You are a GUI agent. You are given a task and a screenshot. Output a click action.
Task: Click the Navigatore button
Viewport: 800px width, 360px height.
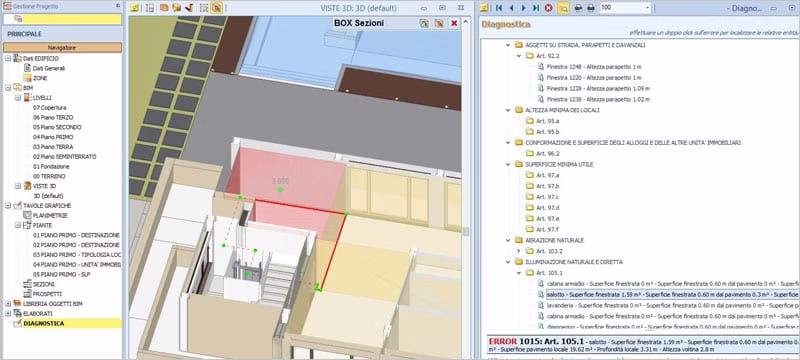click(x=62, y=47)
